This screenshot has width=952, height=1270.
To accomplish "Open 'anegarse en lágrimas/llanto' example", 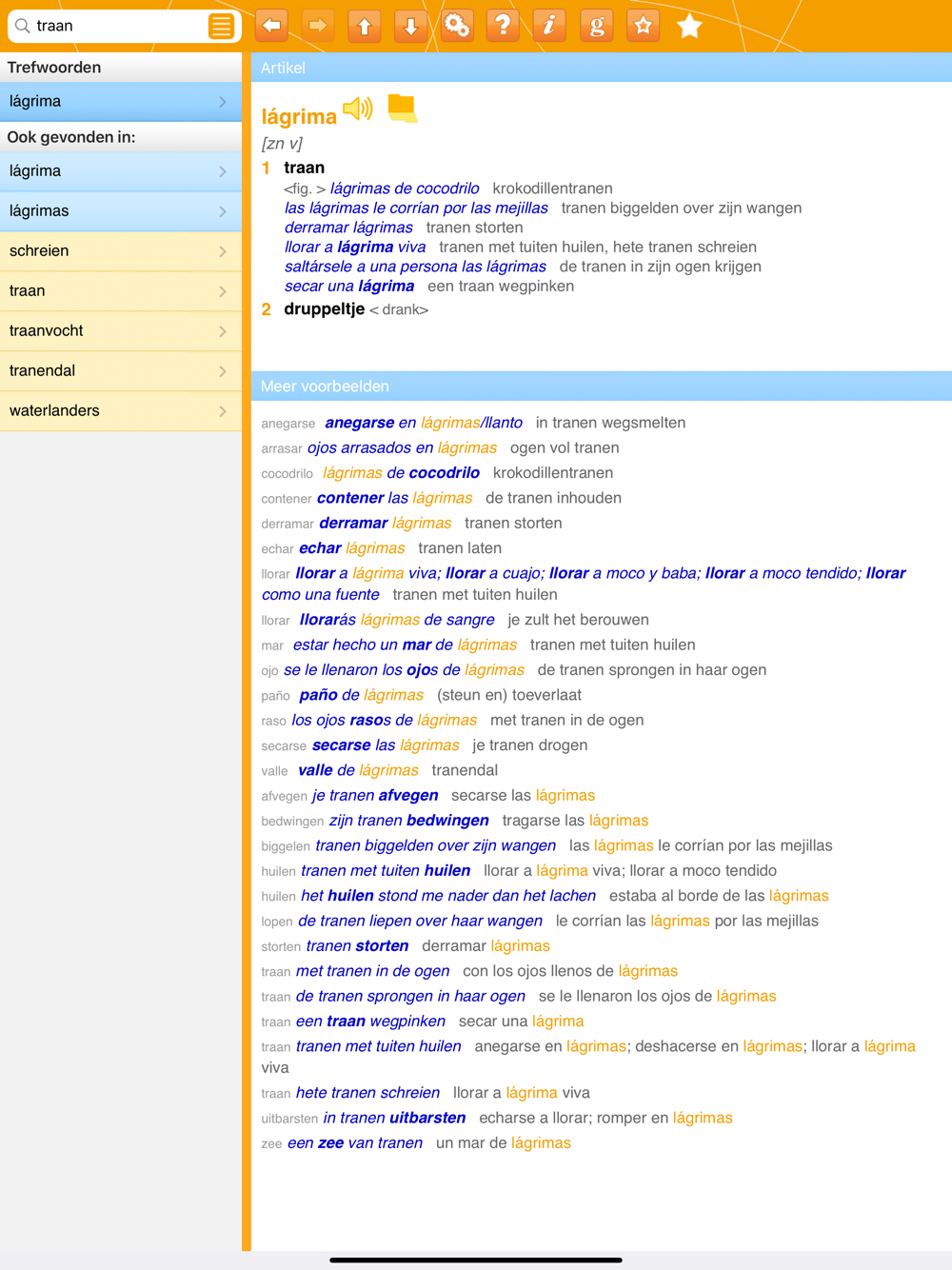I will coord(424,423).
